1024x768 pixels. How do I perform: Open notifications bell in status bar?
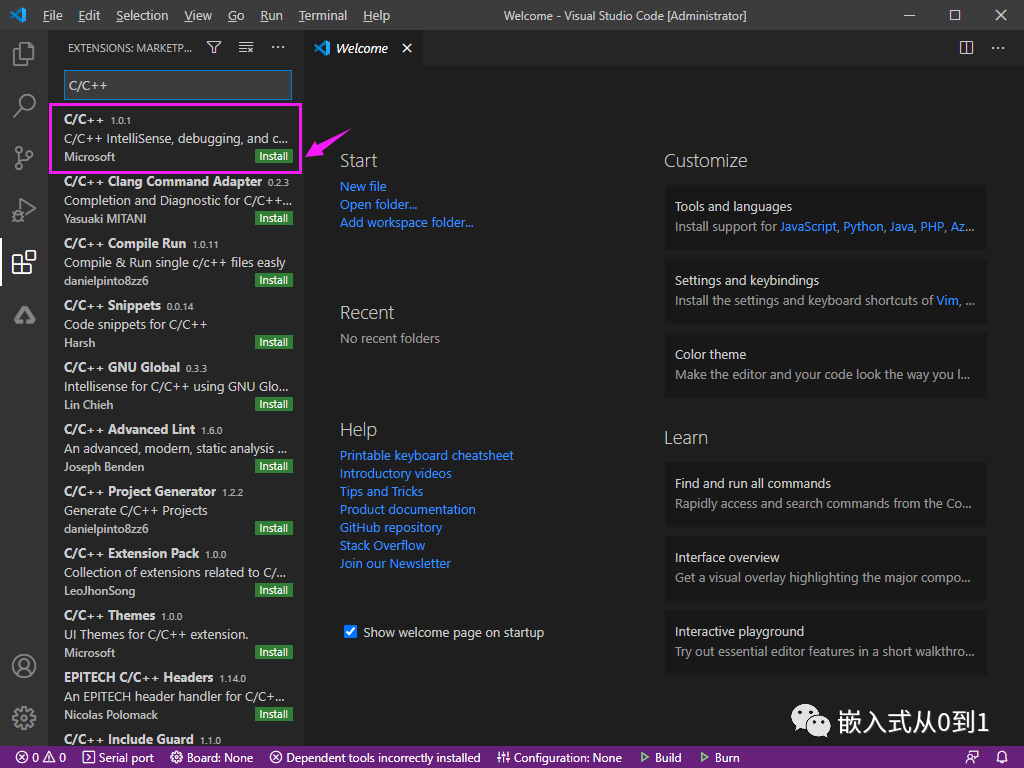click(x=1002, y=758)
